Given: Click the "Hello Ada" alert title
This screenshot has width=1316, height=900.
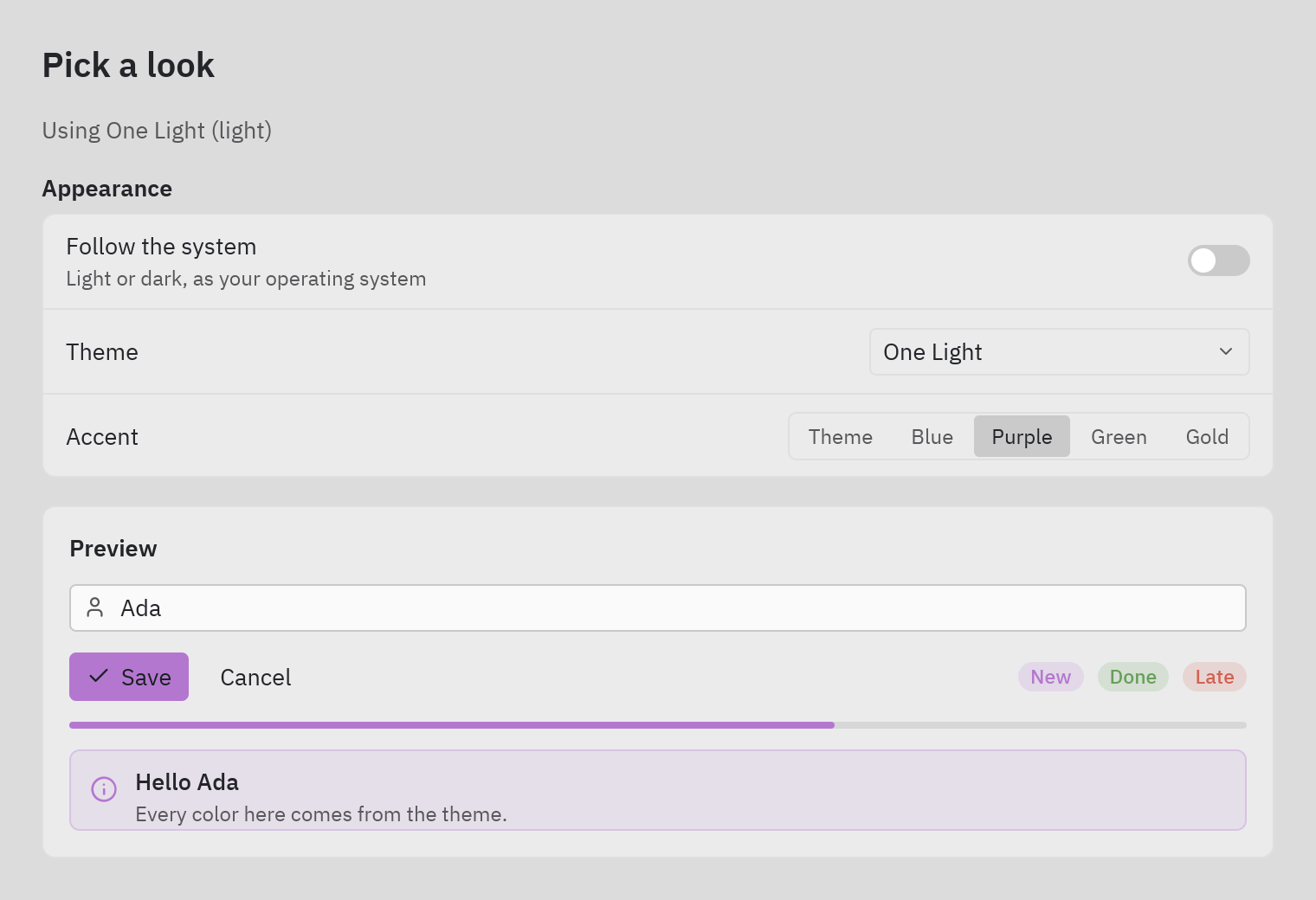Looking at the screenshot, I should coord(187,782).
